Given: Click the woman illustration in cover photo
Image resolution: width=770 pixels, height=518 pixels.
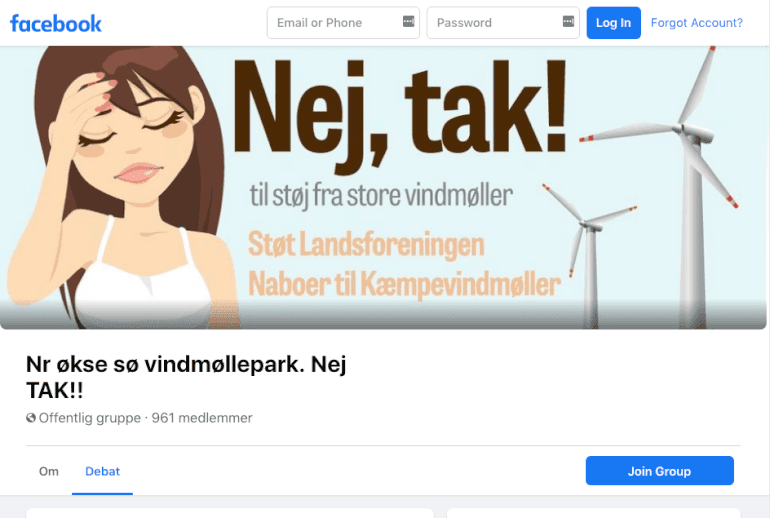Looking at the screenshot, I should tap(118, 187).
